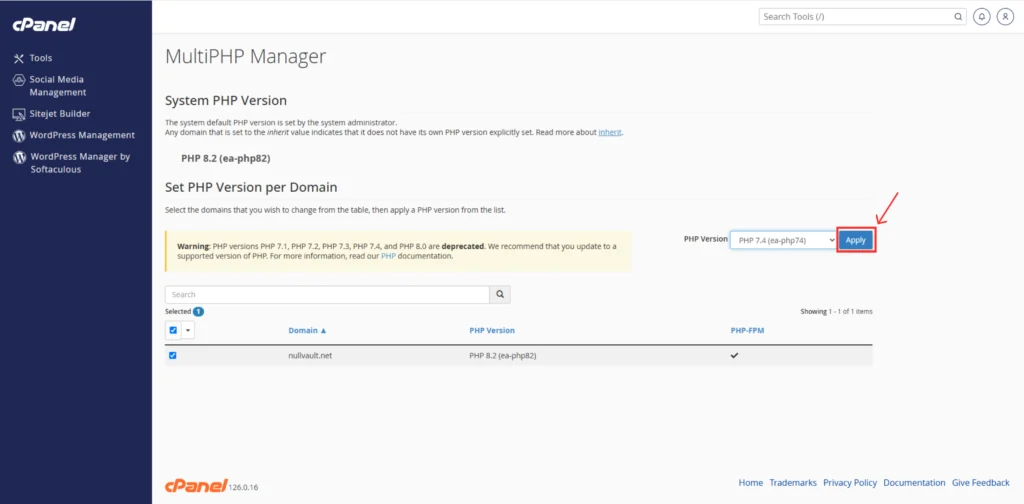Click the Sitejet Builder monitor icon
This screenshot has width=1024, height=504.
point(19,114)
